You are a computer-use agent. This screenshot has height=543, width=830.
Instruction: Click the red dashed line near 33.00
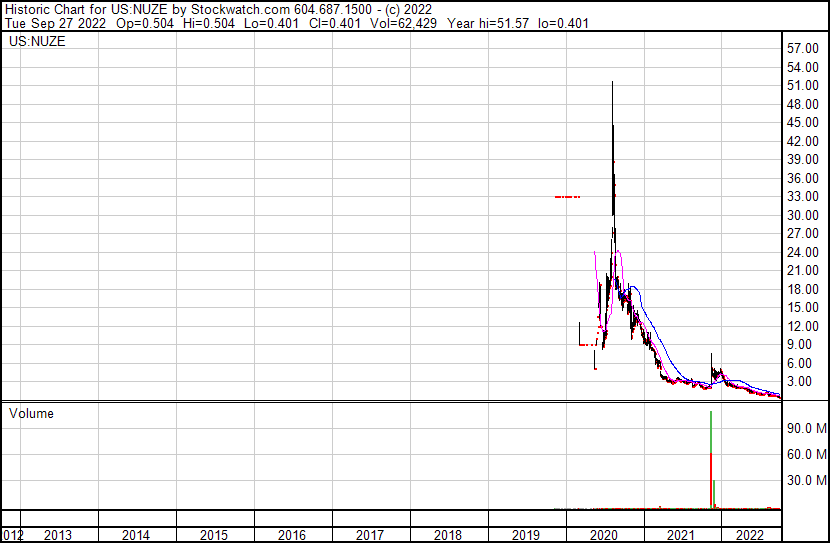[x=567, y=197]
